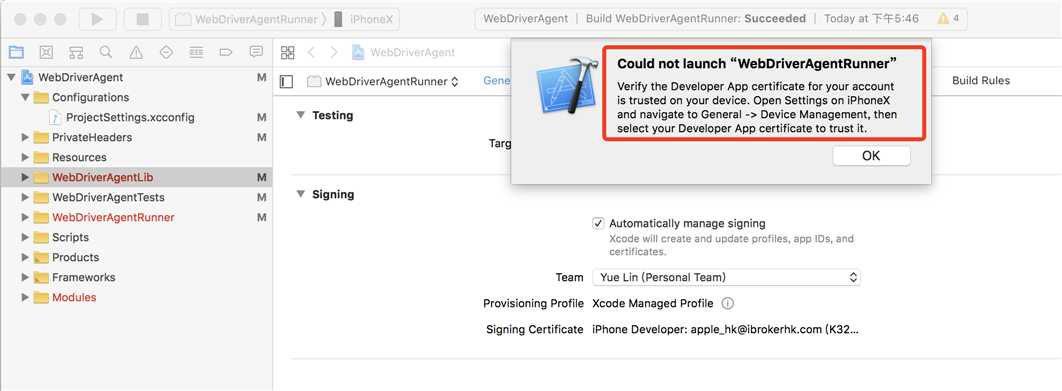The width and height of the screenshot is (1062, 391).
Task: Open the Find navigator magnifier icon
Action: (x=106, y=52)
